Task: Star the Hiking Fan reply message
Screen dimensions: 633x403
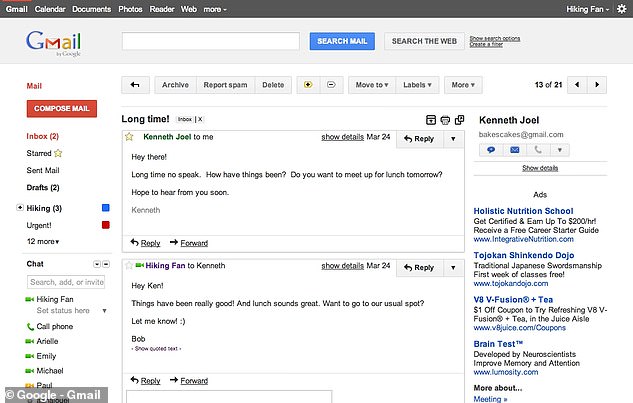Action: 129,265
